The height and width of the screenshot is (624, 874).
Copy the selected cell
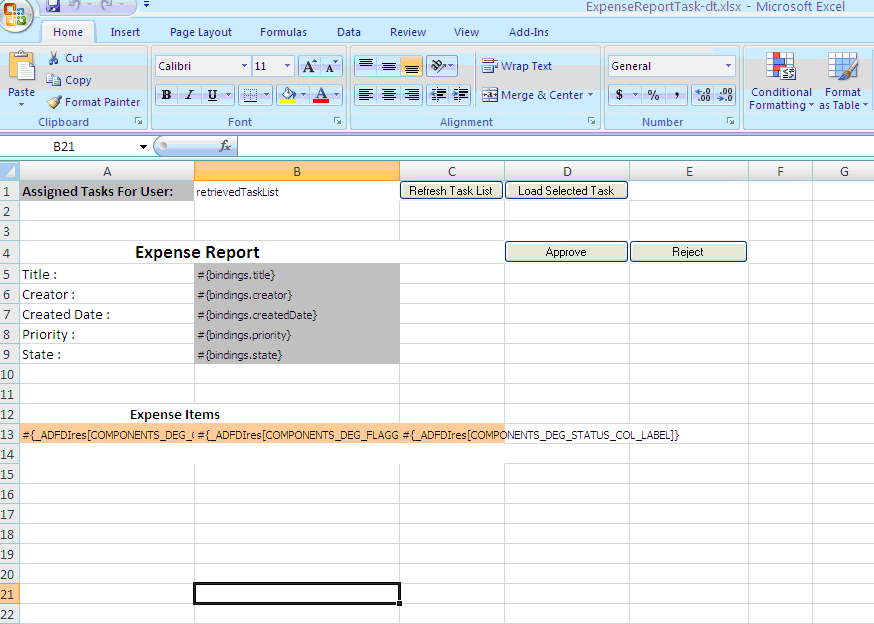pyautogui.click(x=69, y=80)
